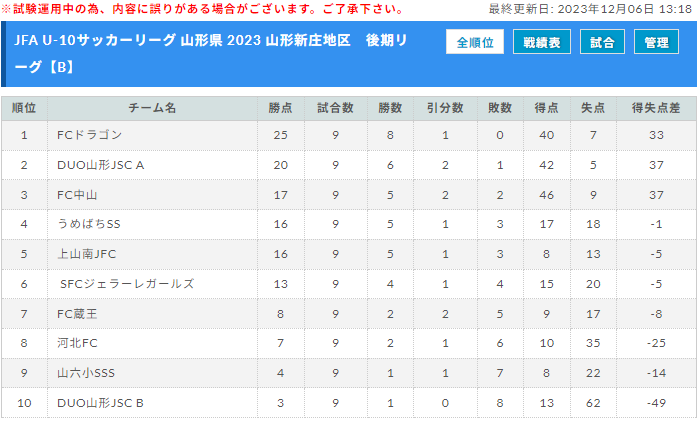The width and height of the screenshot is (697, 427).
Task: Select team FC蔵王
Action: pyautogui.click(x=77, y=314)
